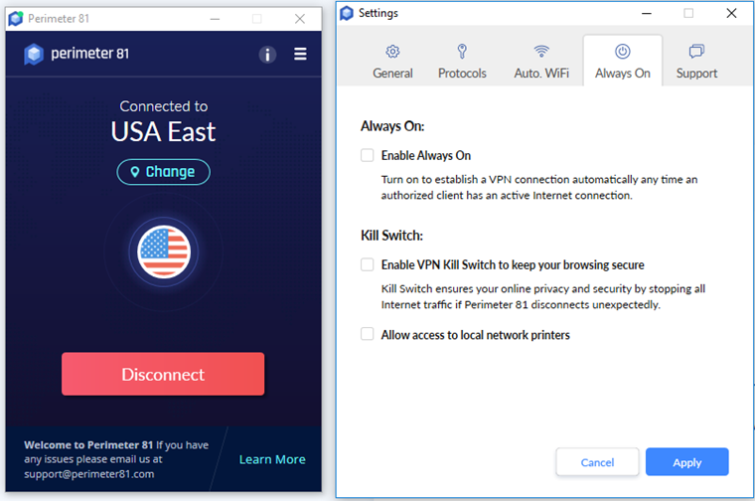
Task: Click the USA flag connection icon
Action: pyautogui.click(x=164, y=252)
